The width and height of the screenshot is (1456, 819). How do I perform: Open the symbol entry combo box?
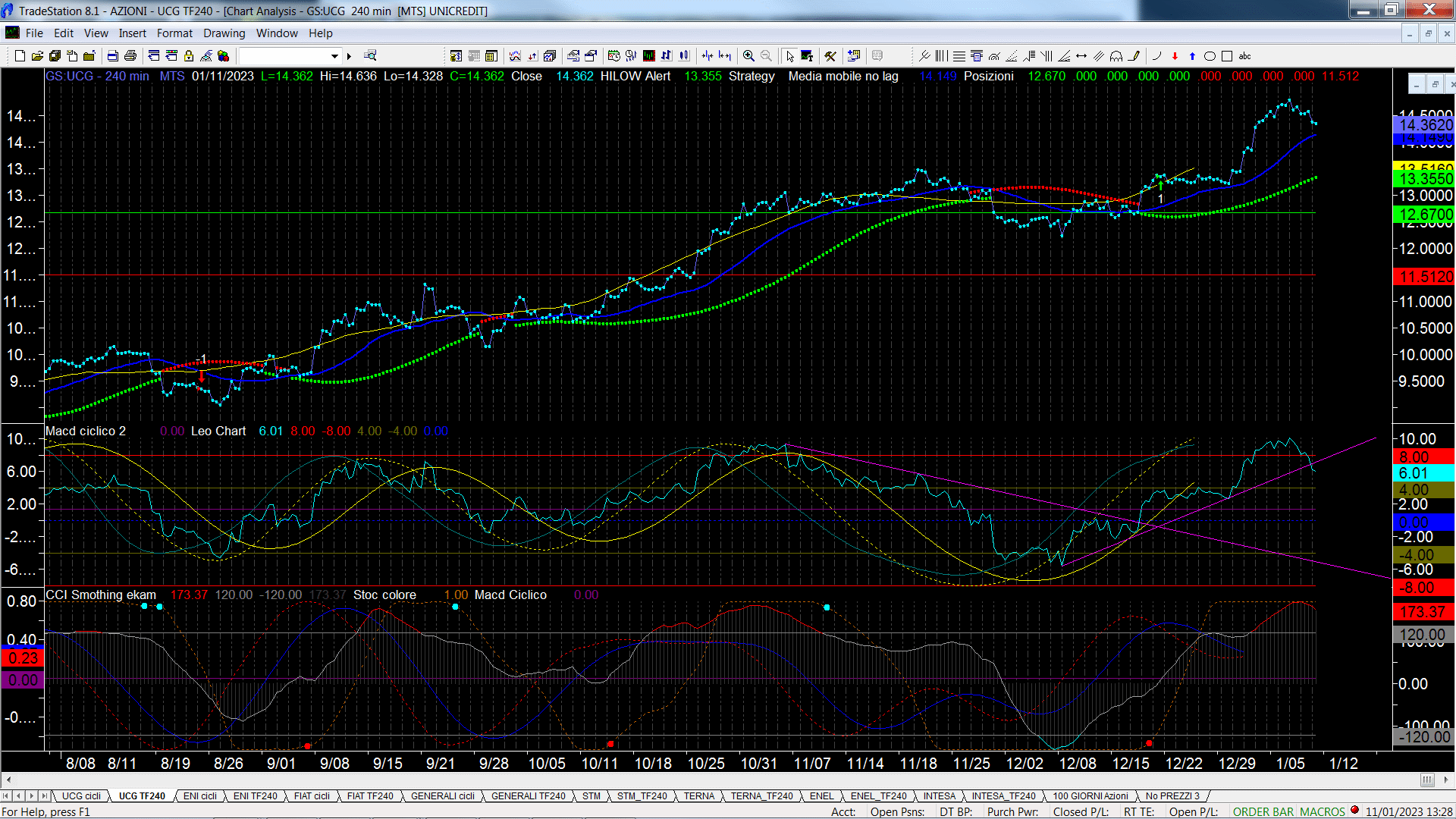(290, 55)
